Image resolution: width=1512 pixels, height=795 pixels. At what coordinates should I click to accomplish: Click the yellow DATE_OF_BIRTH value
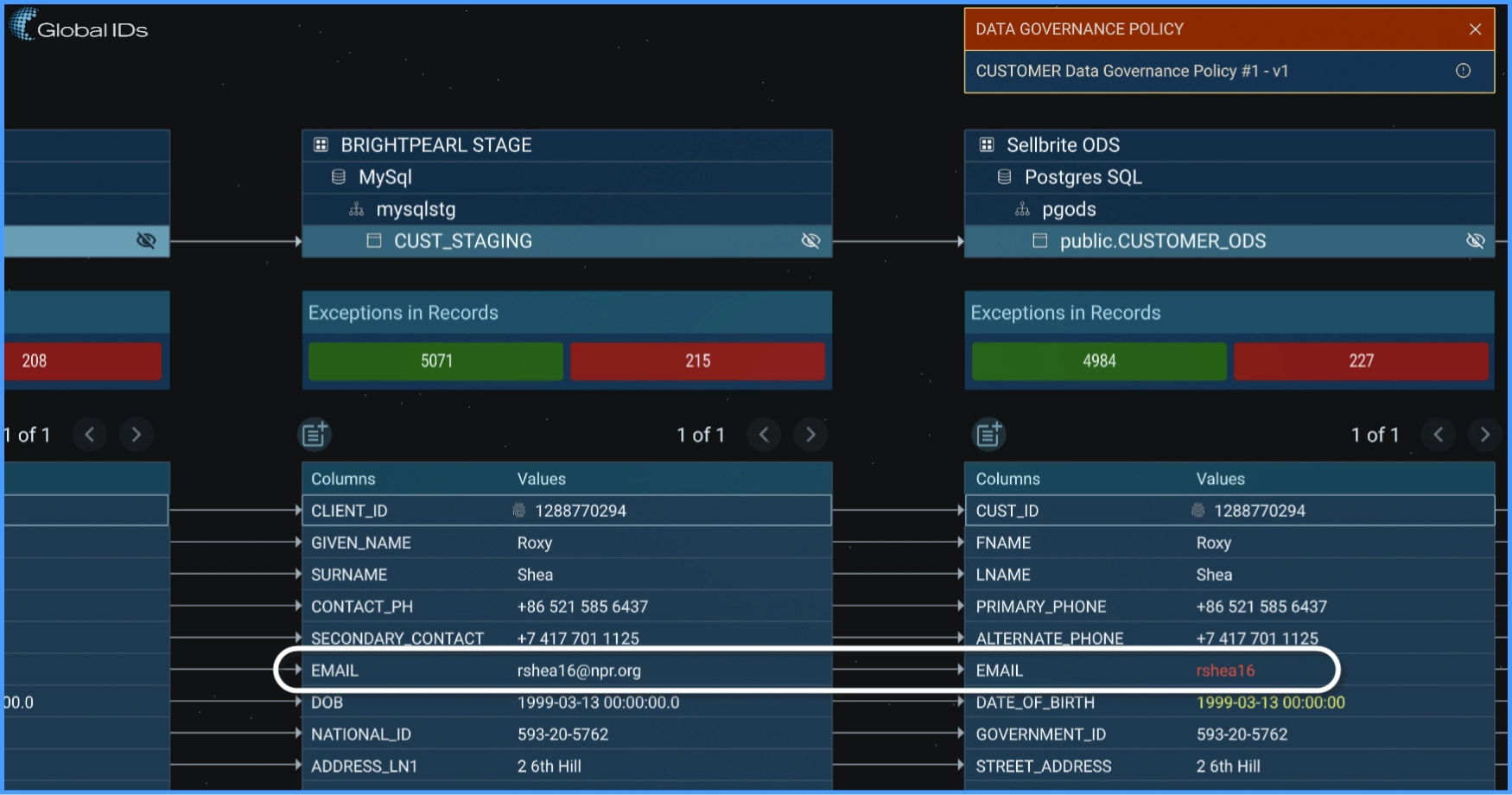1270,703
